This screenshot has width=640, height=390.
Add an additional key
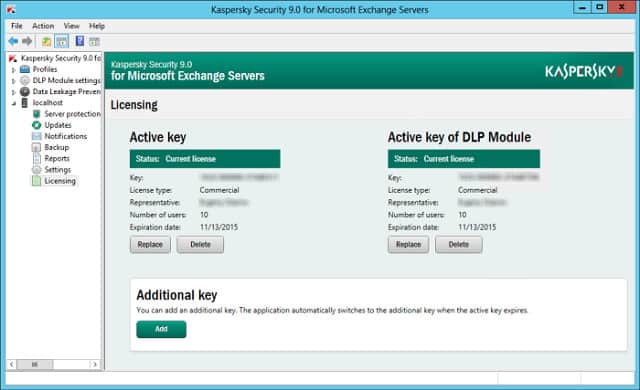click(x=161, y=329)
